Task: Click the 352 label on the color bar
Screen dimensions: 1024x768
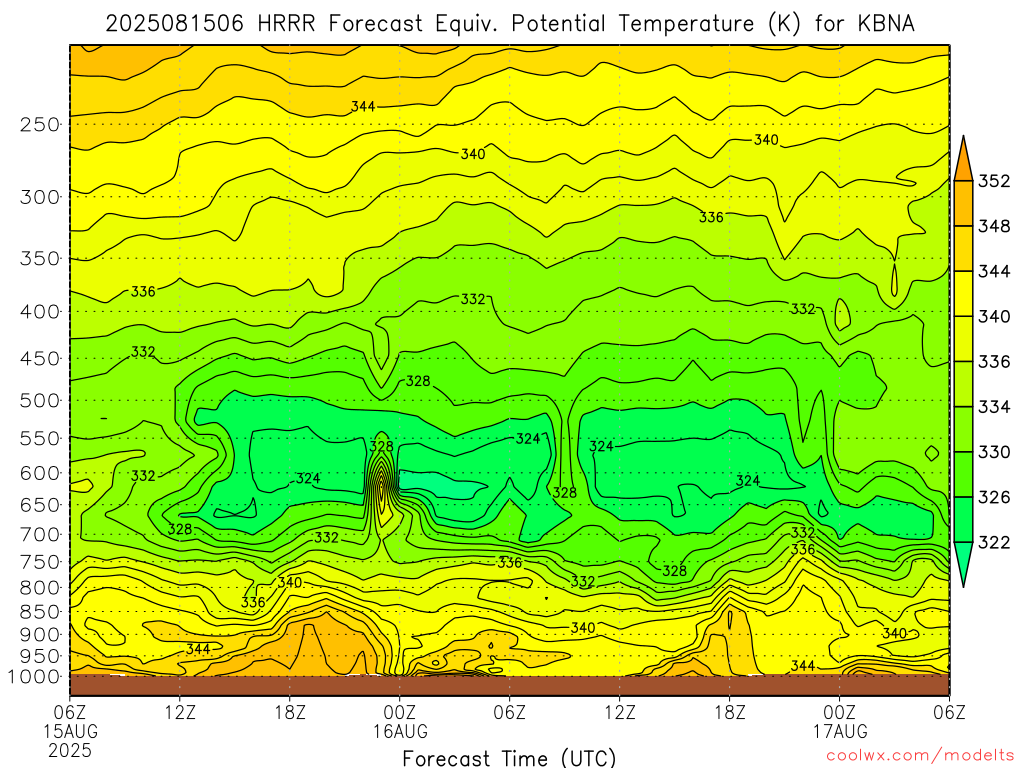Action: pyautogui.click(x=994, y=181)
